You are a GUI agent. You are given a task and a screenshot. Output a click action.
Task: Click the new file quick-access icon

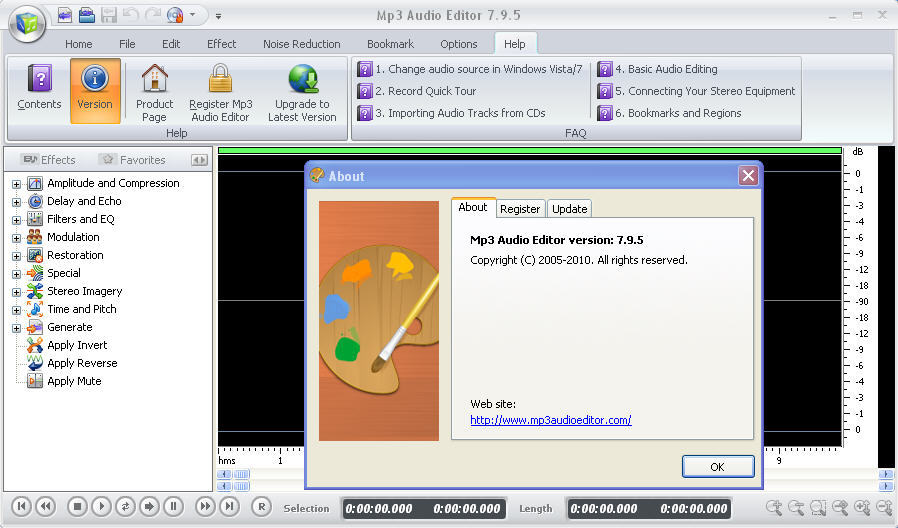(x=65, y=15)
